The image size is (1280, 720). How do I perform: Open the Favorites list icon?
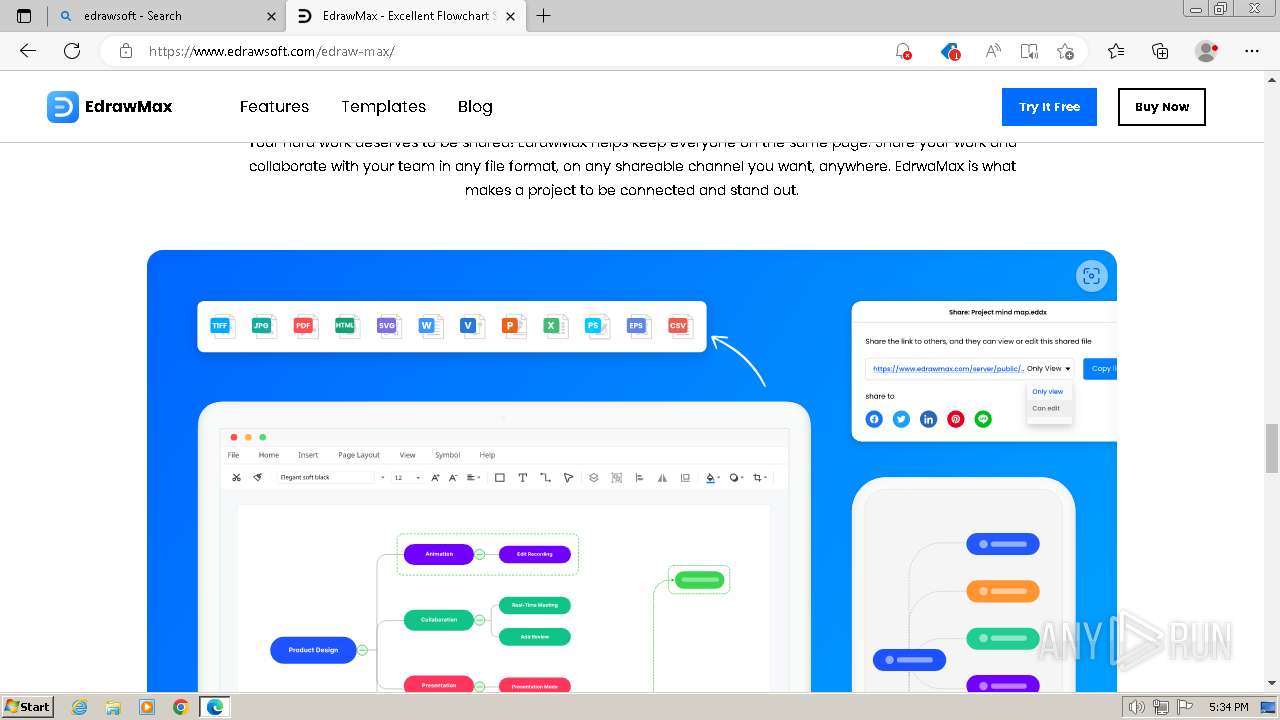1116,51
